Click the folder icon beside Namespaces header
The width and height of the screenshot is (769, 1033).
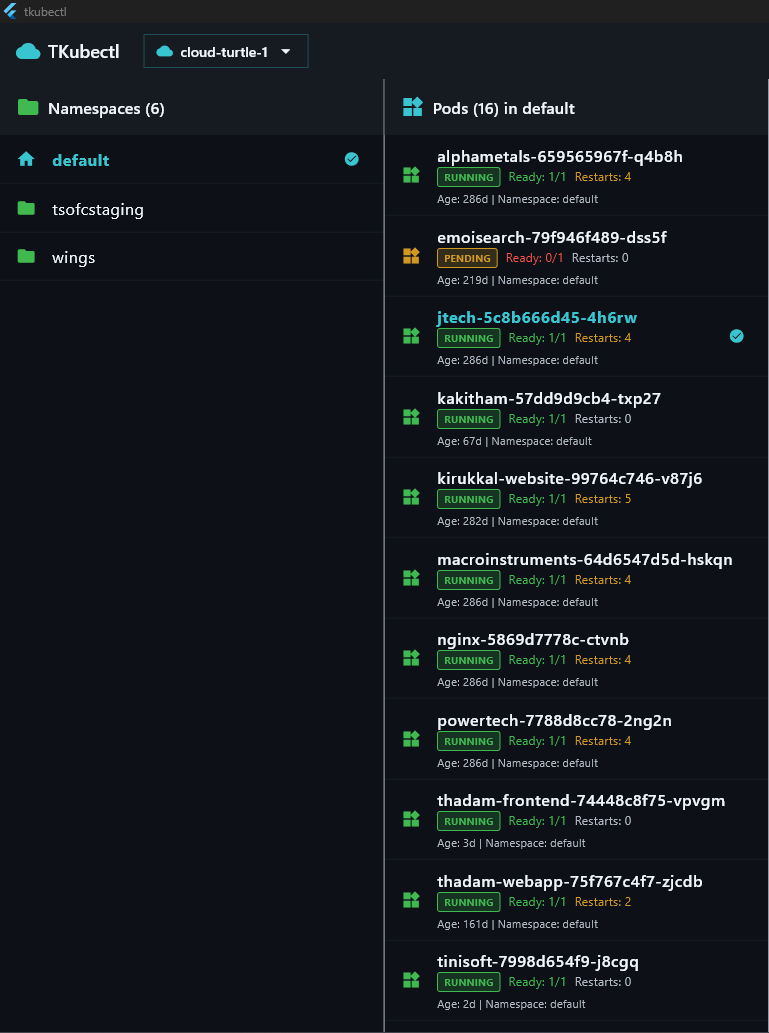click(27, 107)
